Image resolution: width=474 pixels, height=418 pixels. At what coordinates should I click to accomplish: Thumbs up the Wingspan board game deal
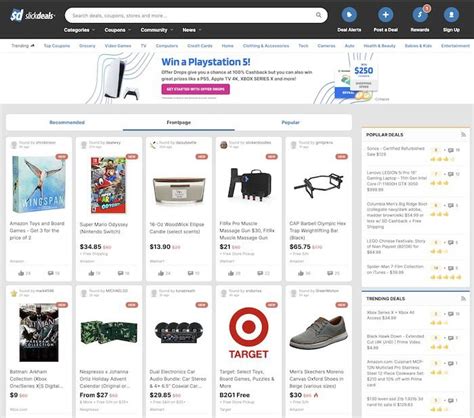coord(21,273)
